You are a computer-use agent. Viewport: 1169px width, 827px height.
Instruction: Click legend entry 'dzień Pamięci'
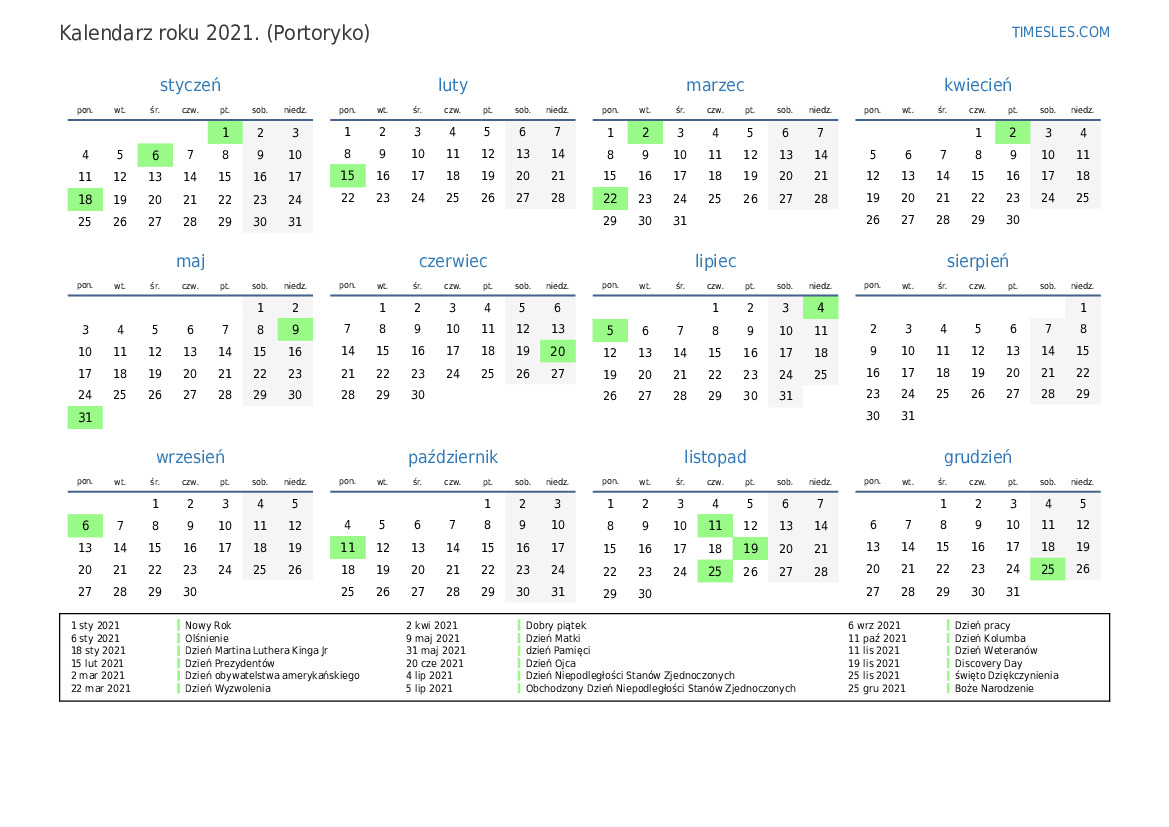558,650
